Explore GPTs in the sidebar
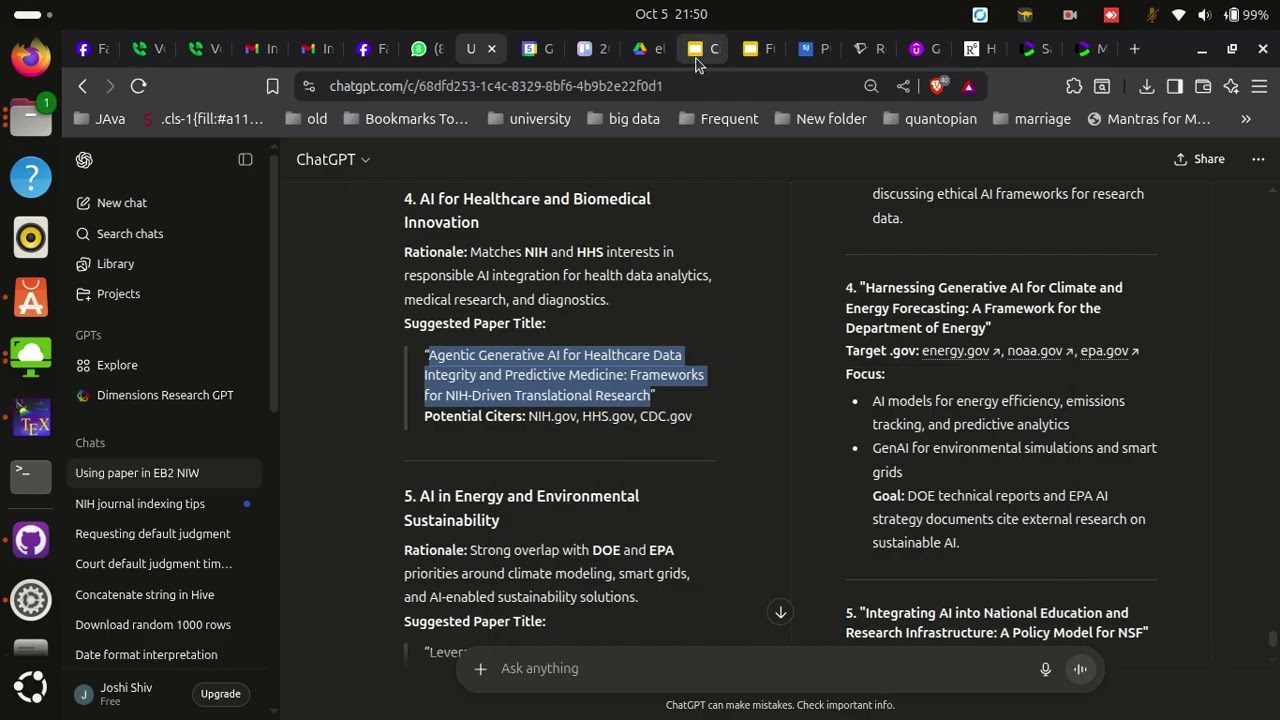 [165, 365]
